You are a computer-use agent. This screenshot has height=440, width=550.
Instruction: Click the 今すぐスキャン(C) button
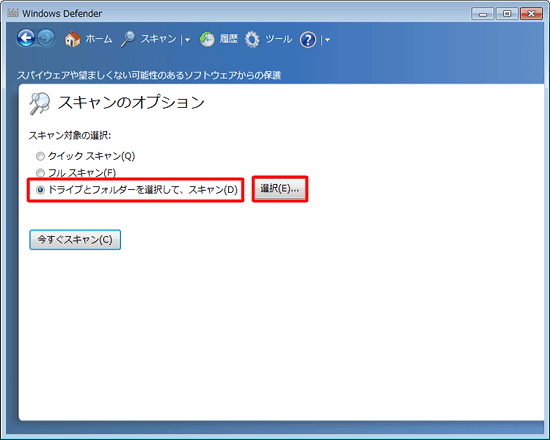75,240
